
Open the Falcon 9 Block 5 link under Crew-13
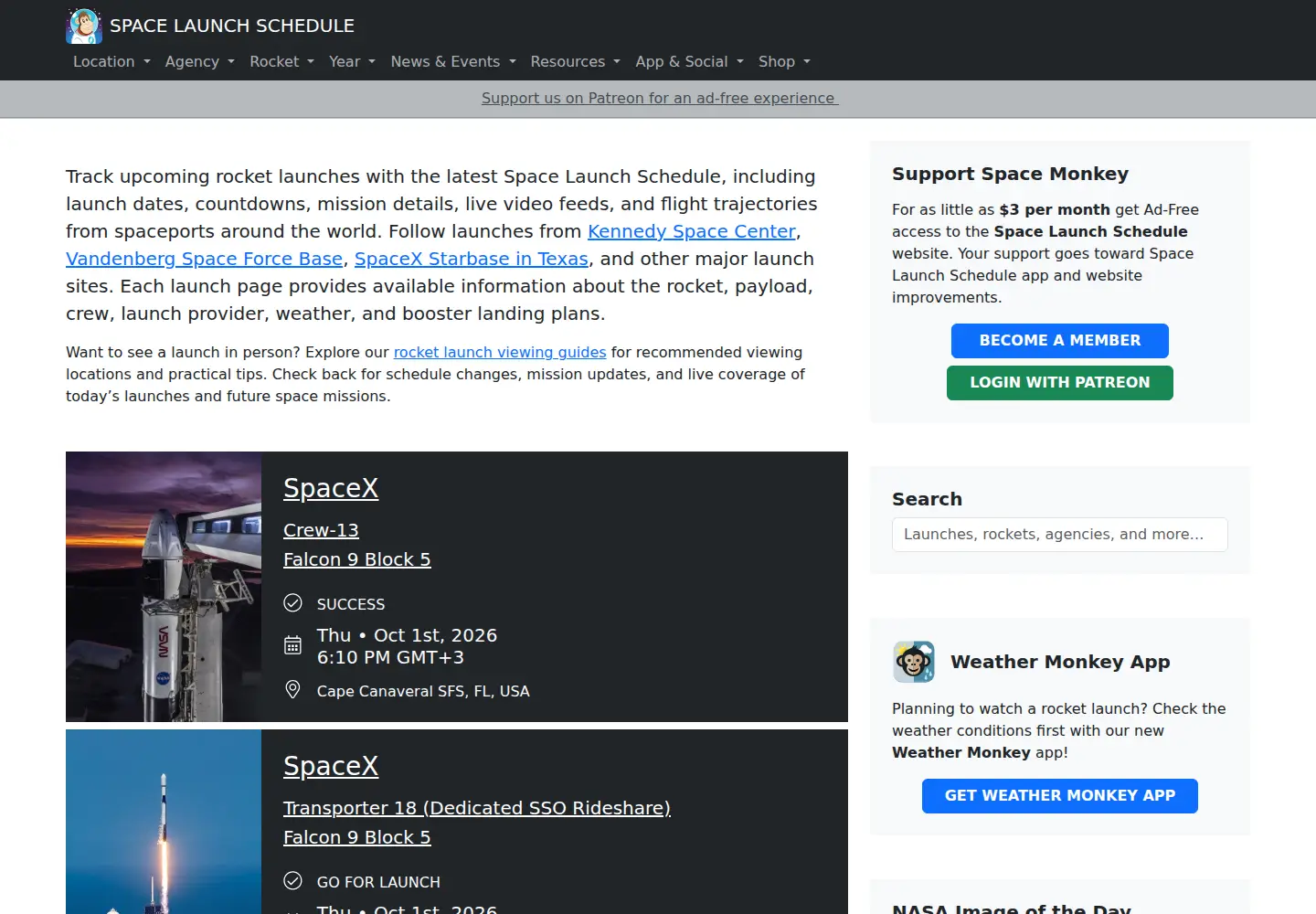(x=357, y=559)
